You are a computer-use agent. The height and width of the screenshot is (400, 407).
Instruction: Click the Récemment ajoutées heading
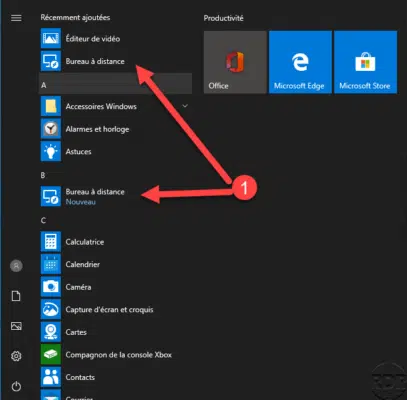coord(75,17)
